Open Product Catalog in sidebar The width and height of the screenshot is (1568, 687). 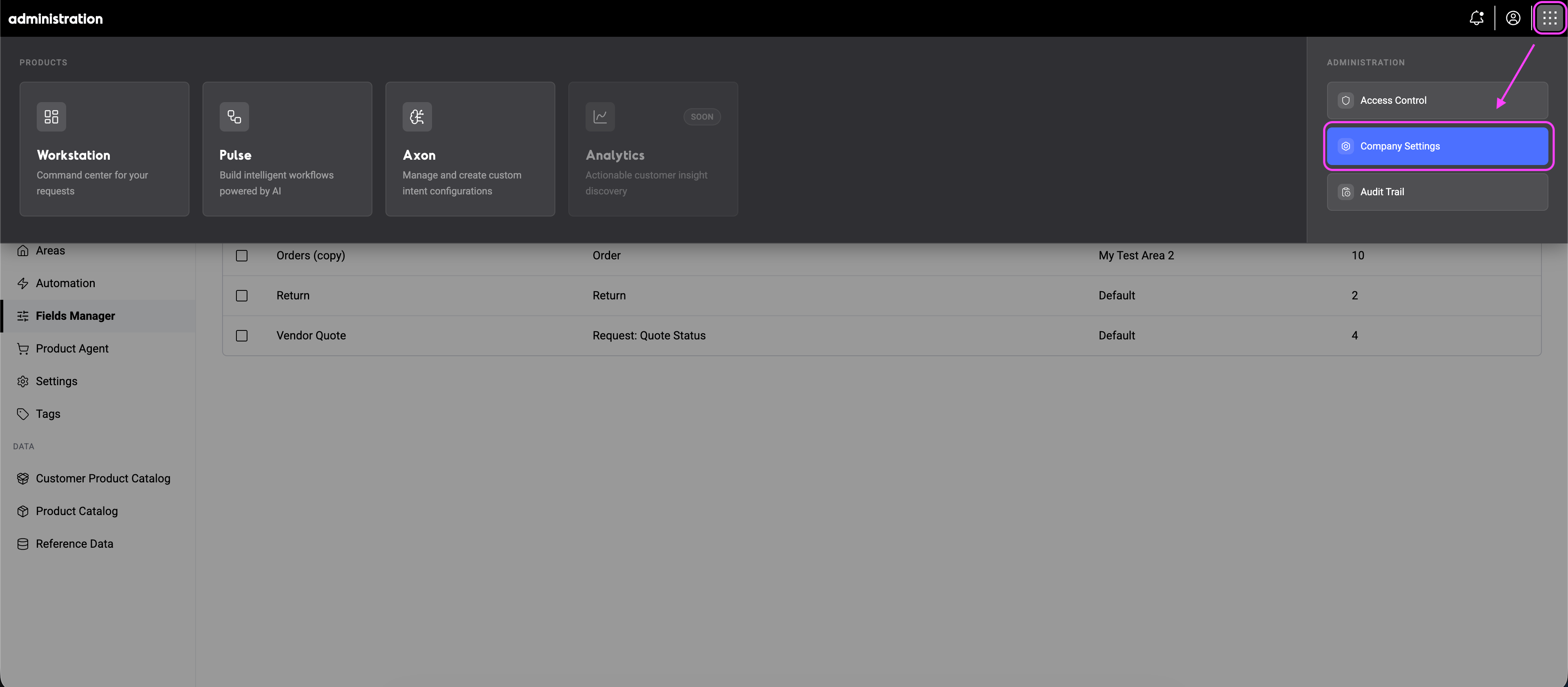(98, 511)
